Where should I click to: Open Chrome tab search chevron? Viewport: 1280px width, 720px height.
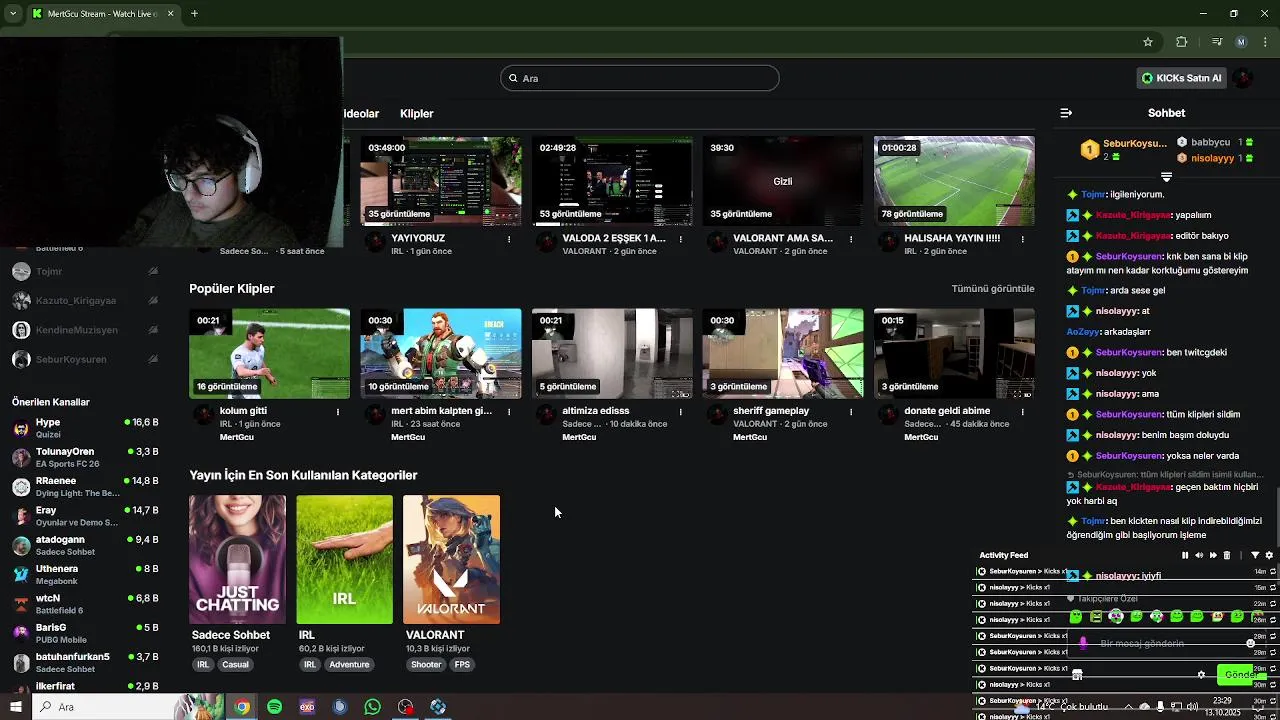point(13,14)
